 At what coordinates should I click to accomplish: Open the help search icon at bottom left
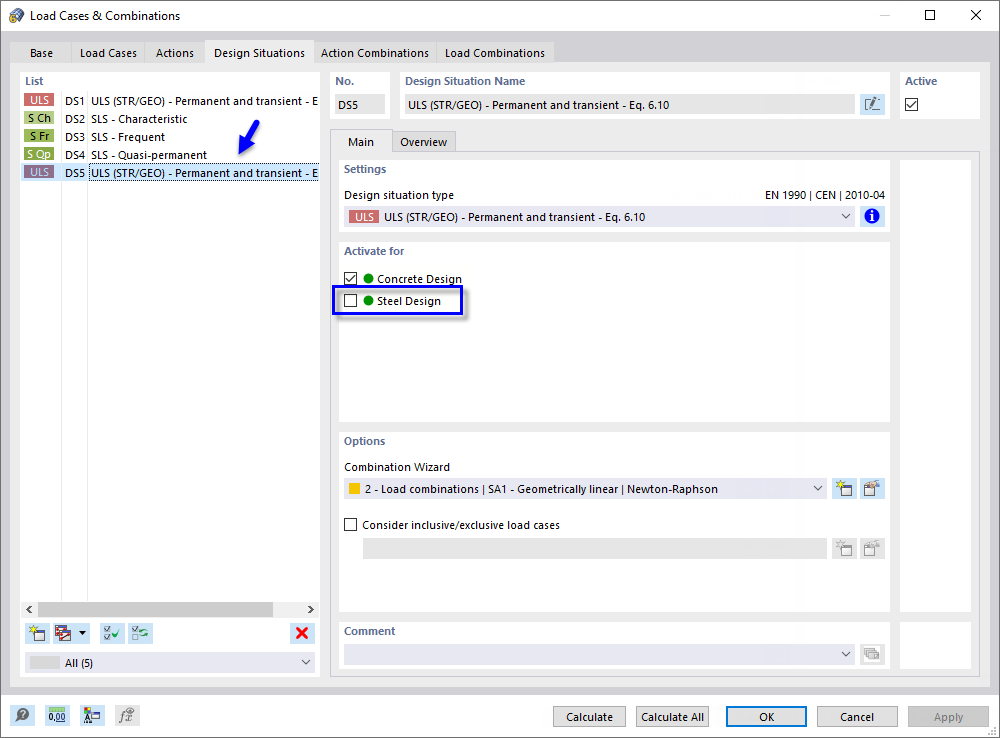click(x=22, y=716)
